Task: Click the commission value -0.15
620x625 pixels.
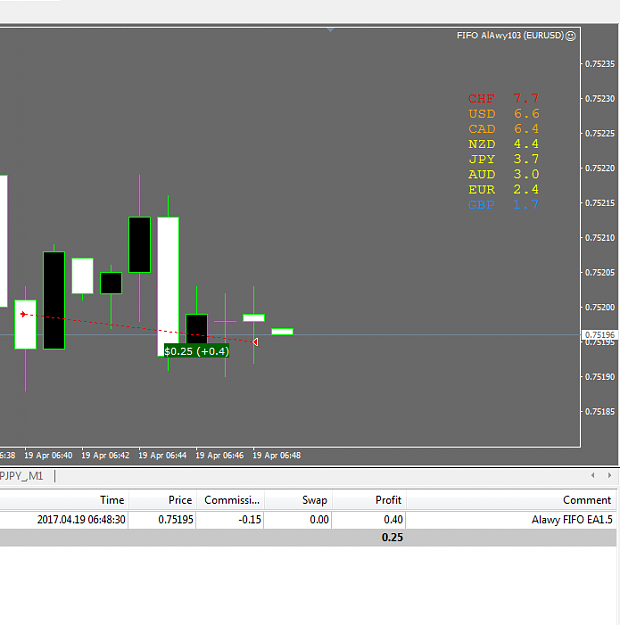Action: tap(250, 519)
